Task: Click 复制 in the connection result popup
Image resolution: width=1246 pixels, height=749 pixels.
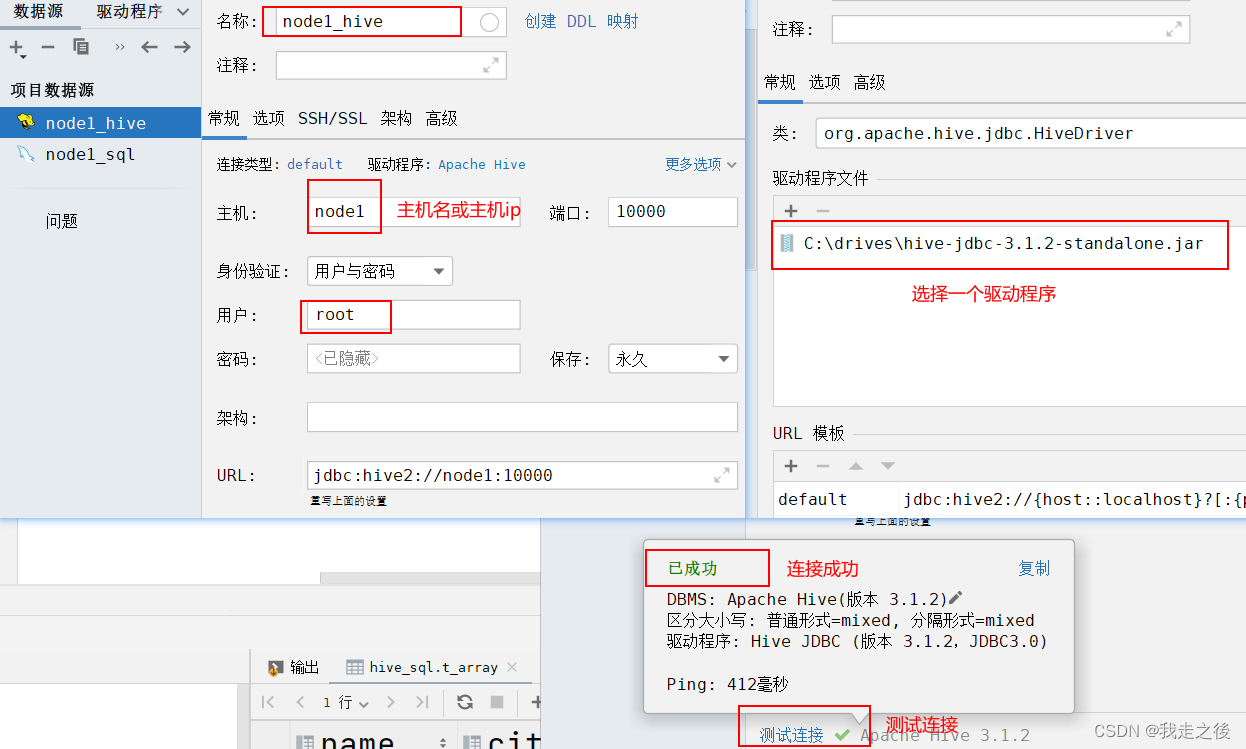Action: [x=1034, y=568]
